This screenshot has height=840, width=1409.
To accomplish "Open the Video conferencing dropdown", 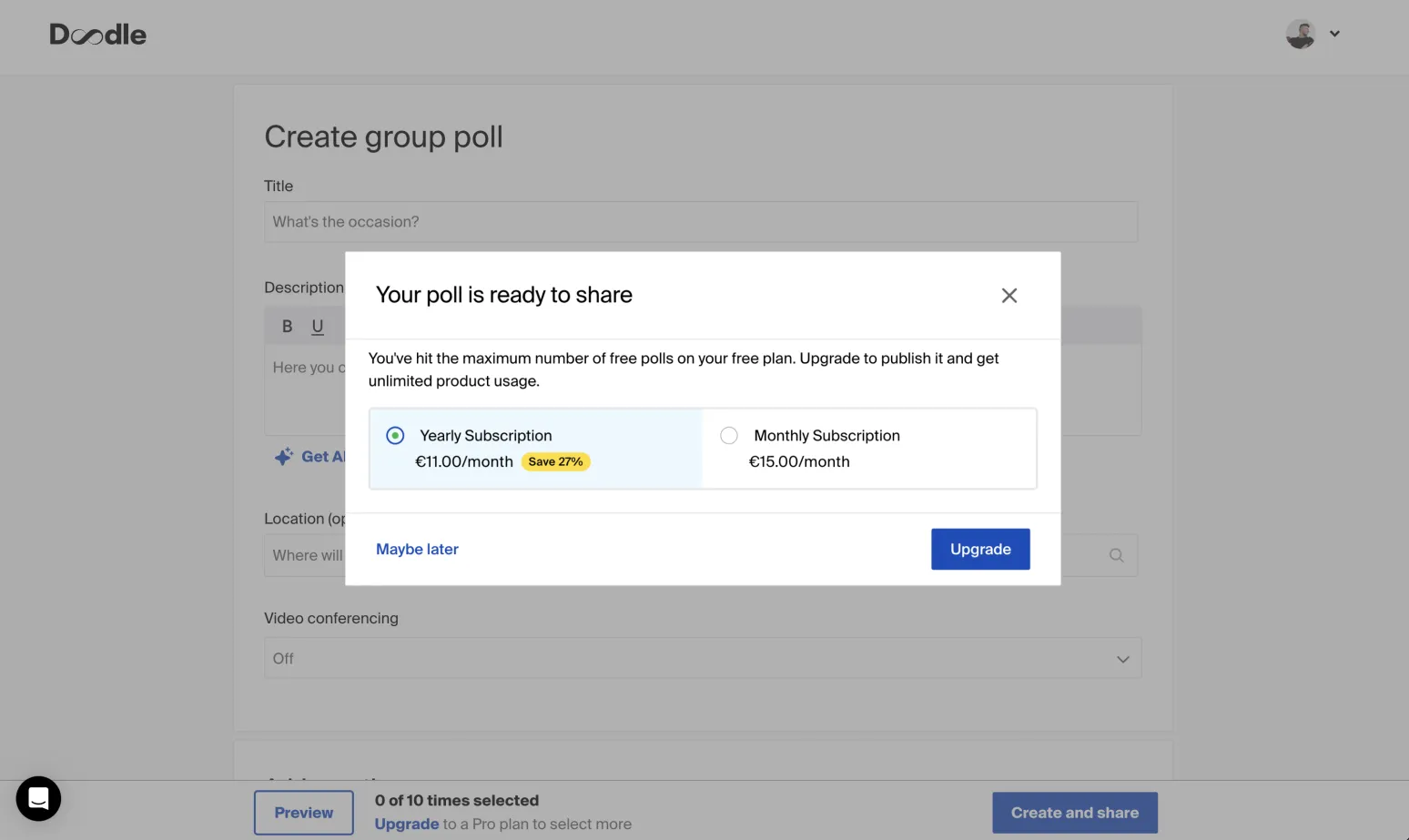I will point(703,658).
